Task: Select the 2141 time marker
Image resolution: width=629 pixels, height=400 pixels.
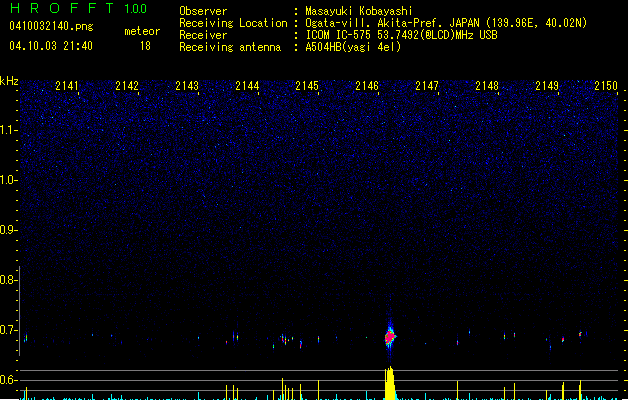Action: click(67, 87)
